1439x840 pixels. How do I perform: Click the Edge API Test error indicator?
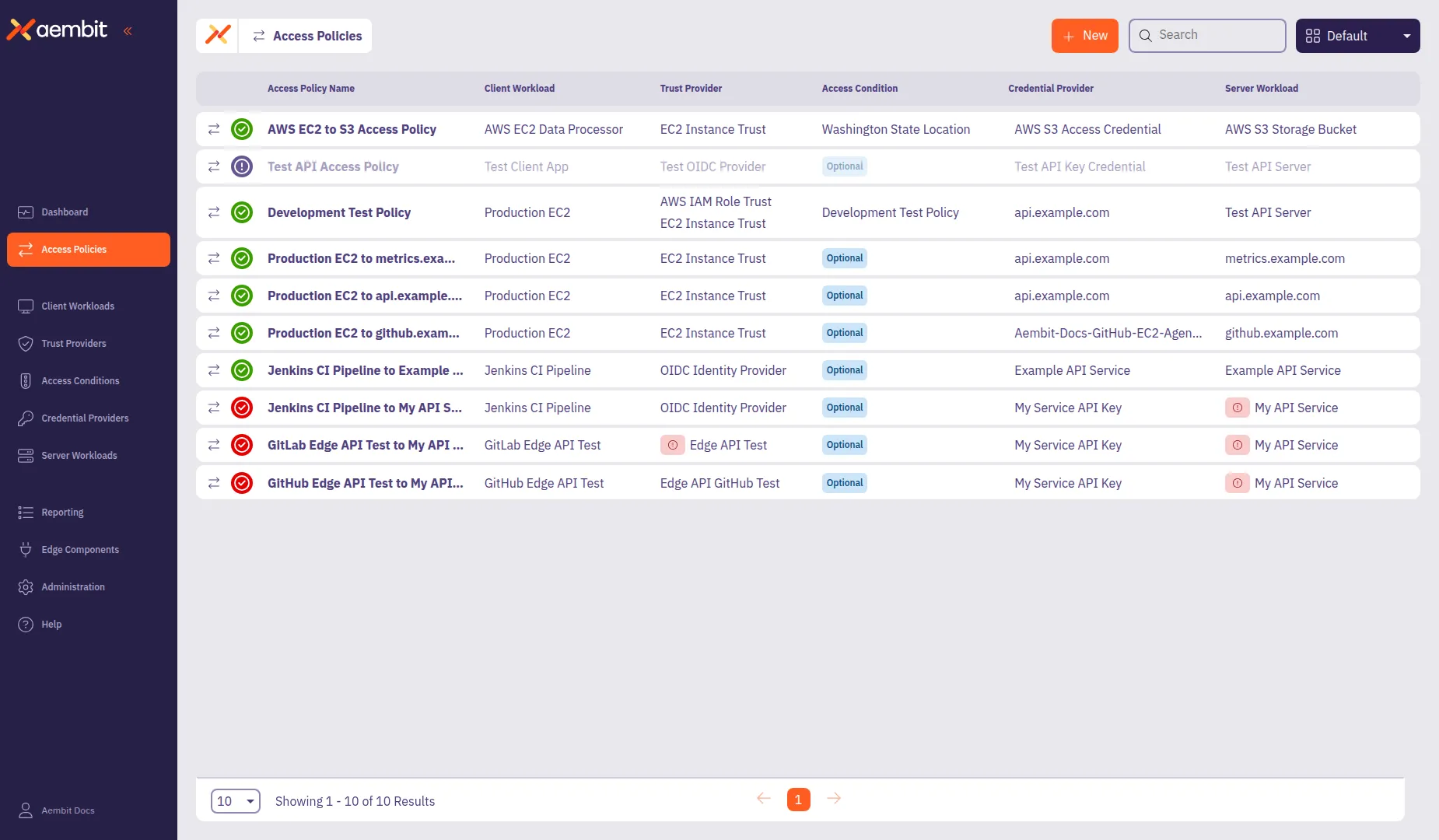(672, 445)
